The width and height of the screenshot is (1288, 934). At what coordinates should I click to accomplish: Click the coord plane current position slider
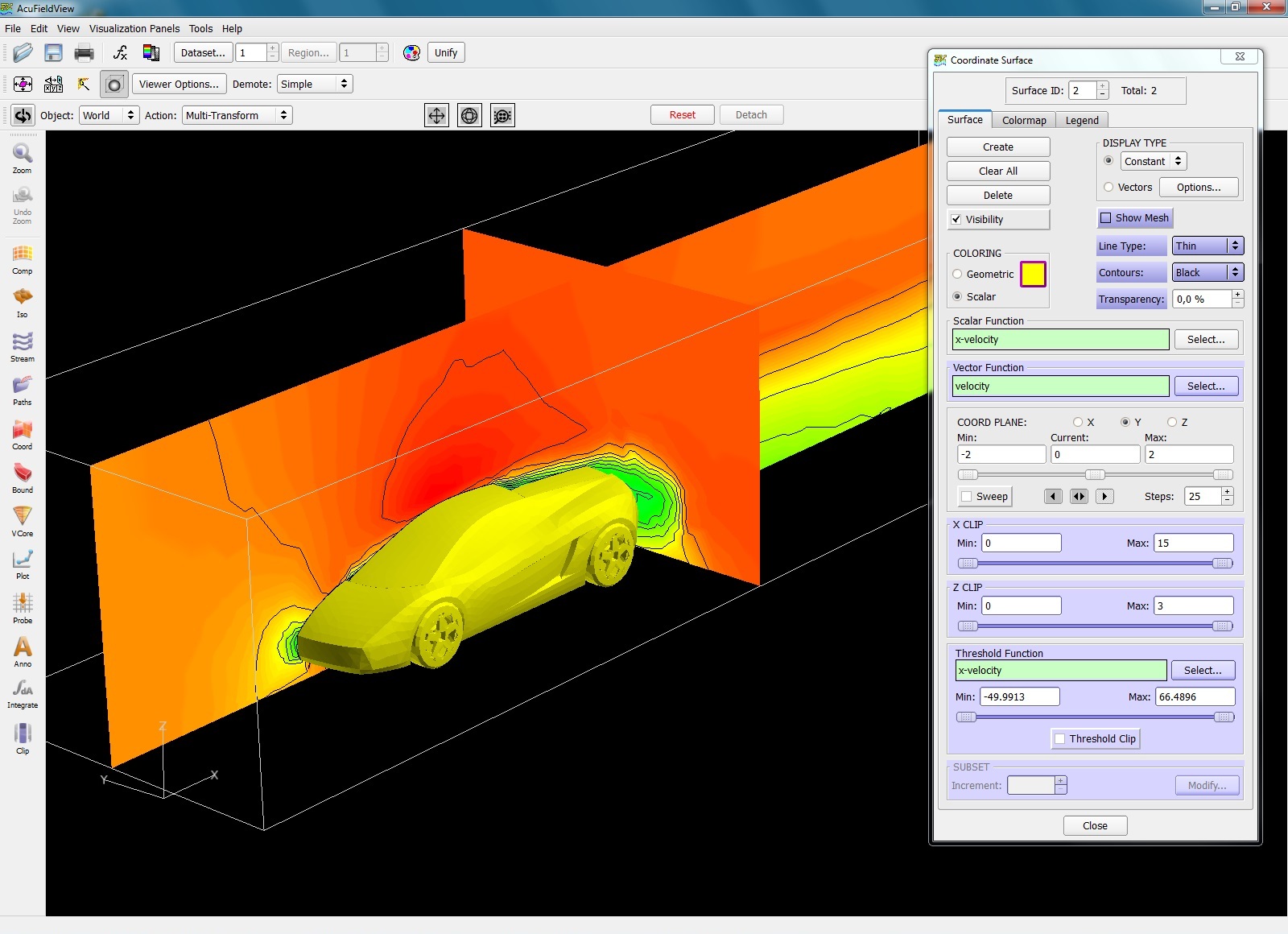[1095, 475]
